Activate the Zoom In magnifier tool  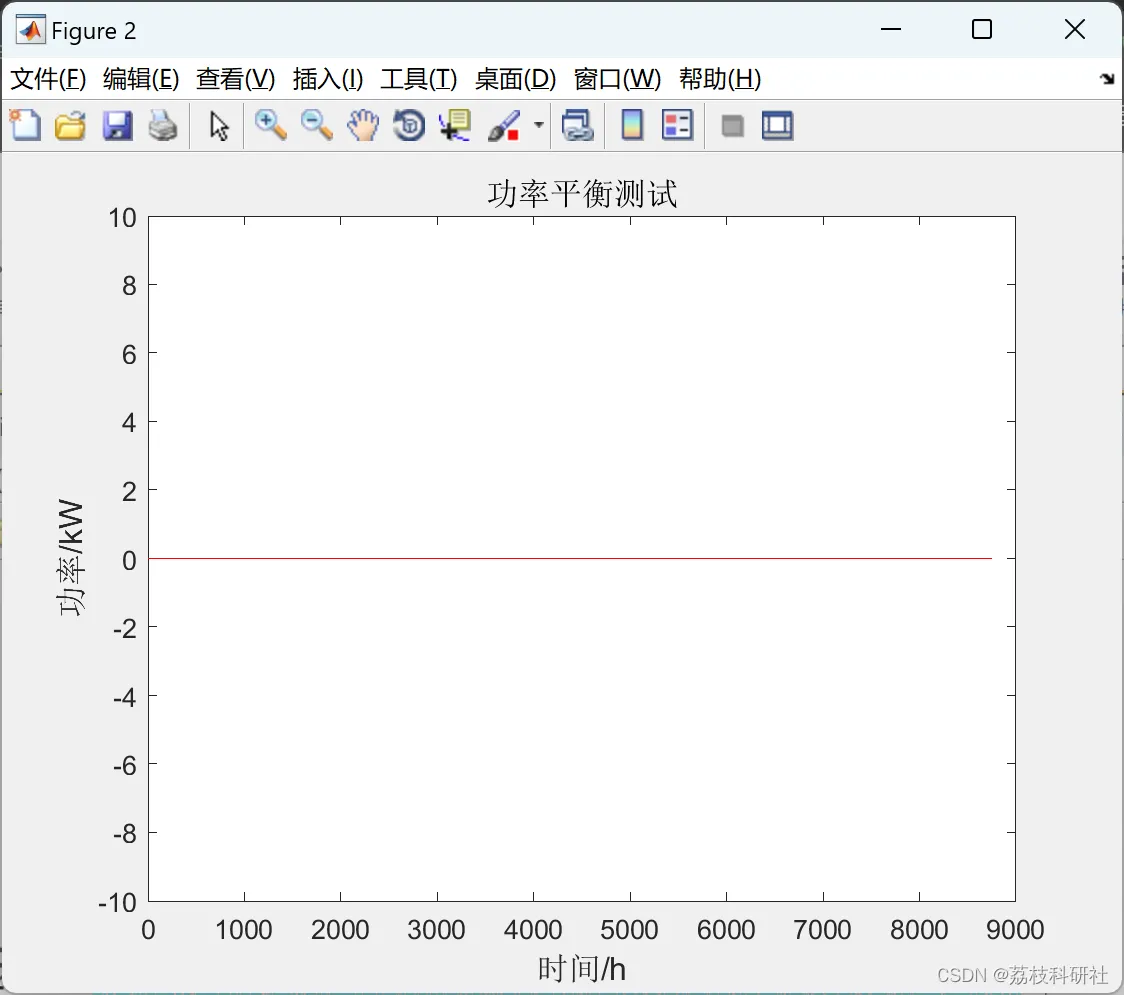271,125
